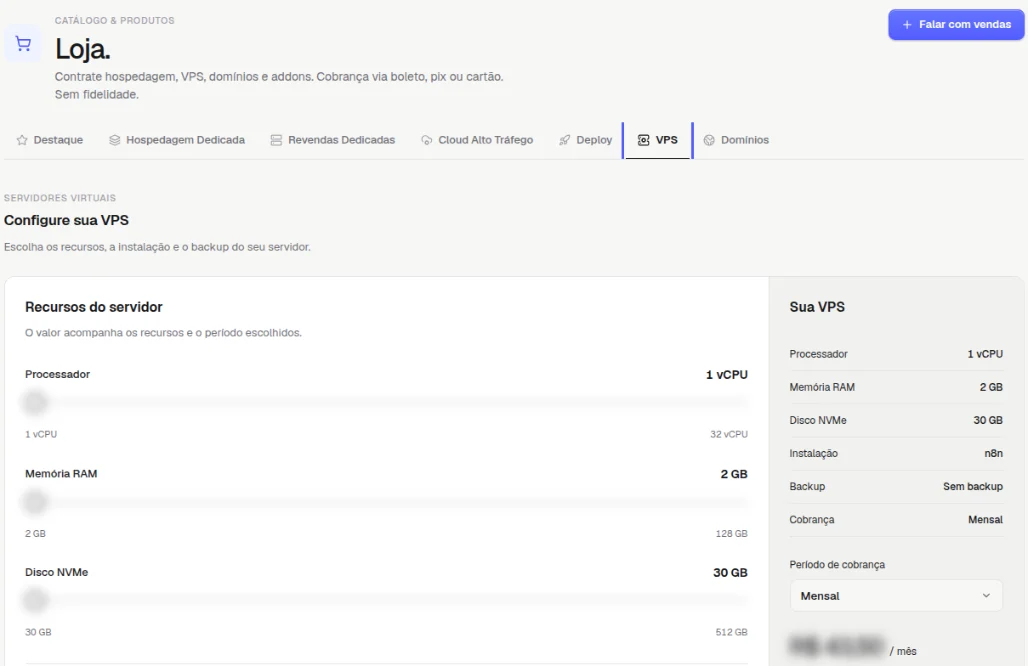Click the 'Sua VPS' summary heading
Viewport: 1028px width, 666px height.
(x=817, y=307)
